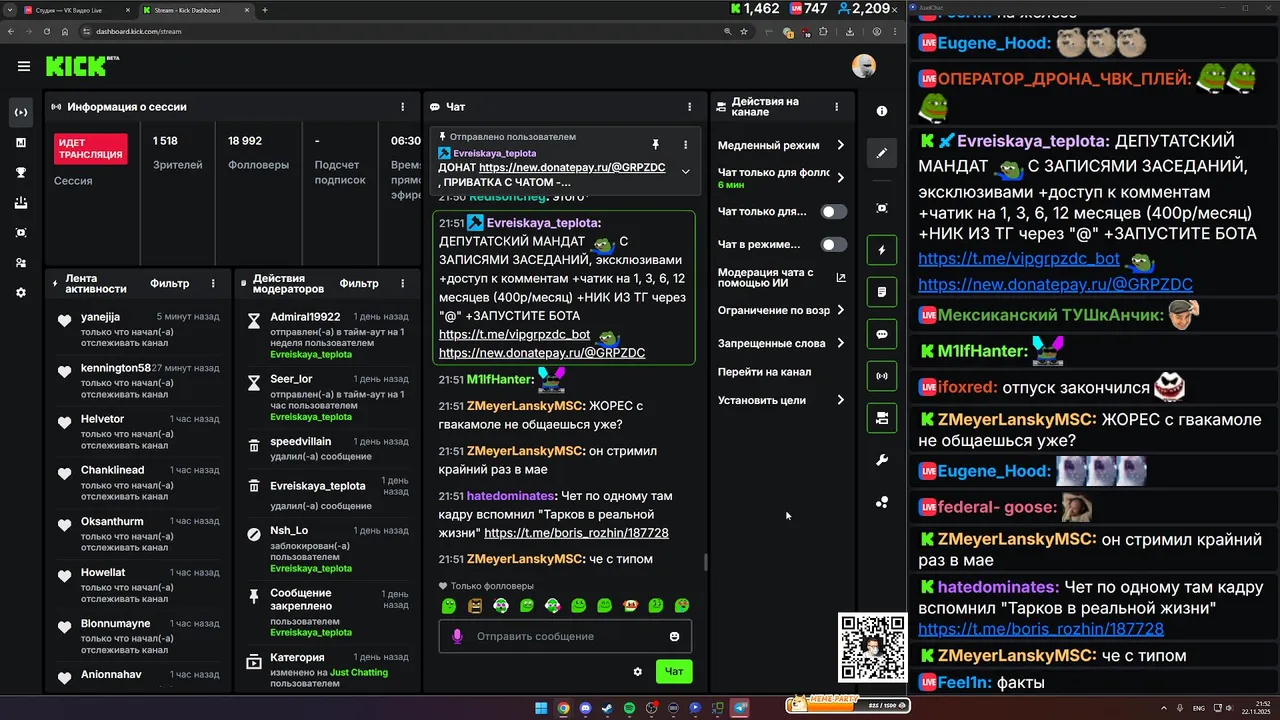The width and height of the screenshot is (1280, 720).
Task: Open Spotify from the taskbar
Action: (629, 708)
